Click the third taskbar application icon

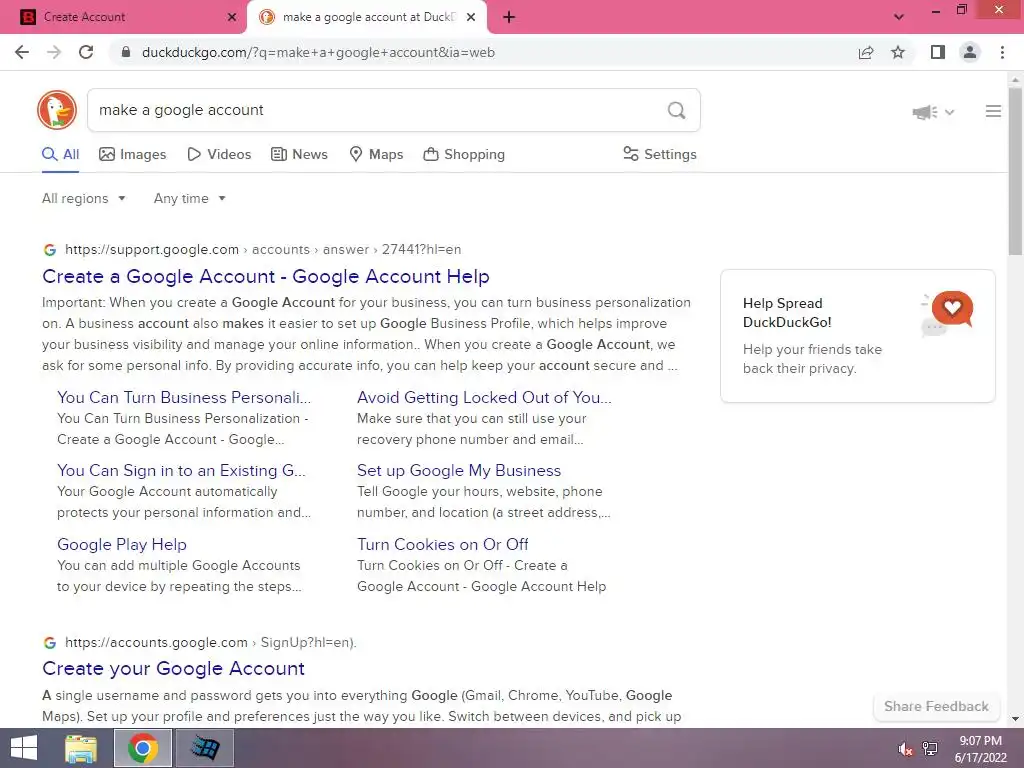(x=205, y=748)
